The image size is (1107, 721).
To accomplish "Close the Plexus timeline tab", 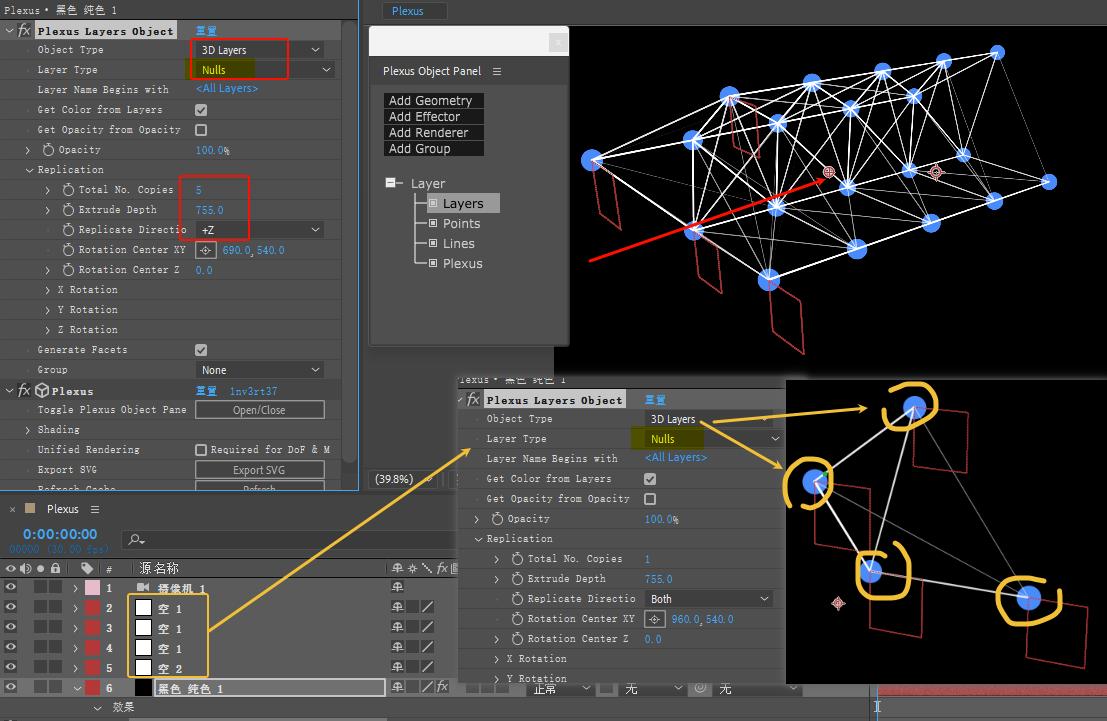I will point(12,509).
